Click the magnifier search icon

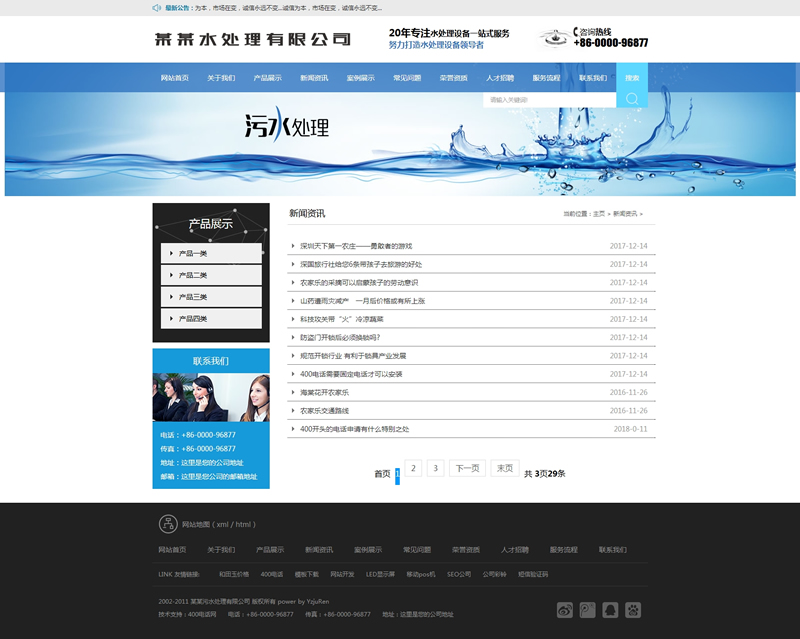[632, 99]
